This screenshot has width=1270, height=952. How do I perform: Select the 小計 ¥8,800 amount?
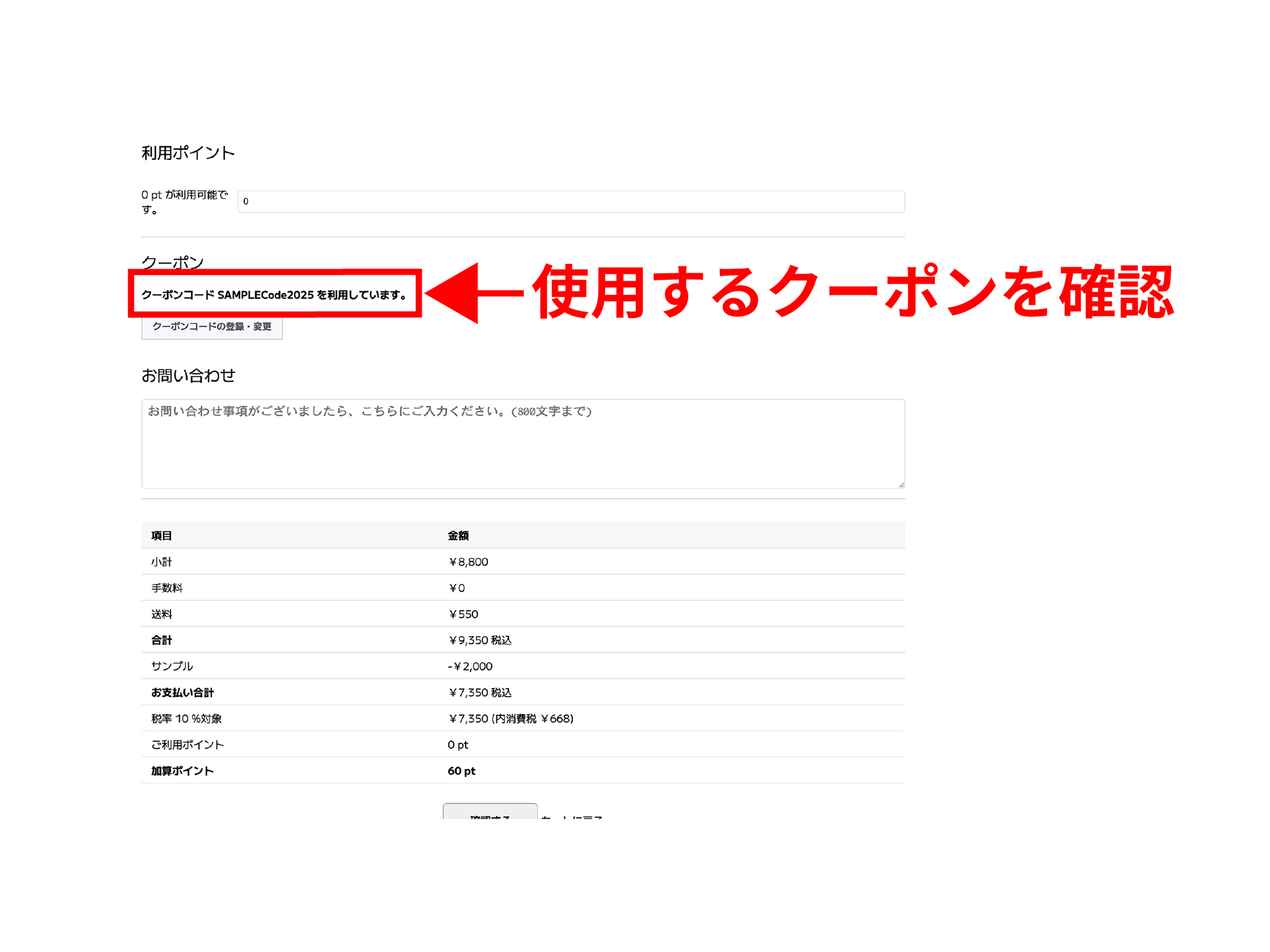(x=468, y=562)
